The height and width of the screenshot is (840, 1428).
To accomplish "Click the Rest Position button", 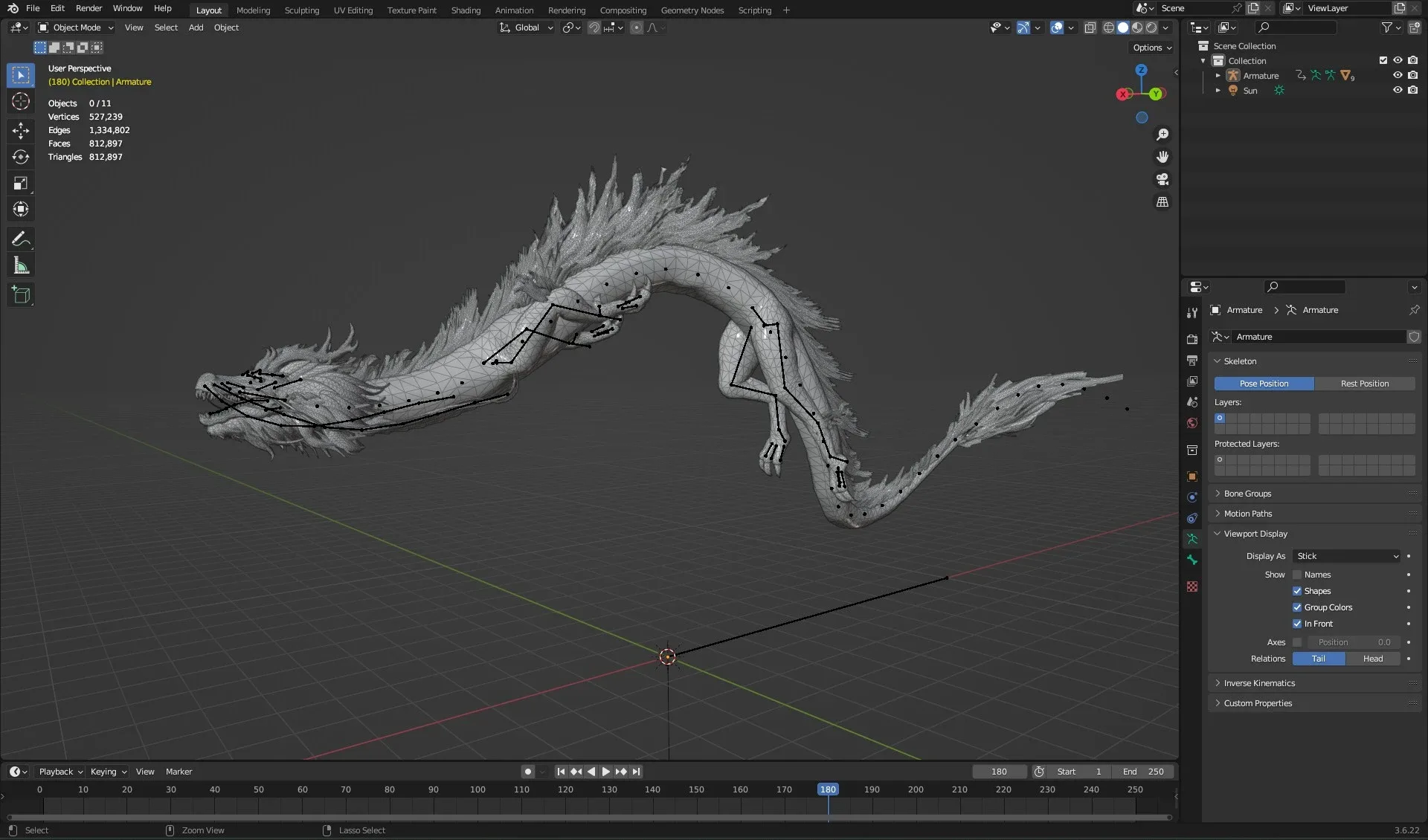I will tap(1366, 383).
